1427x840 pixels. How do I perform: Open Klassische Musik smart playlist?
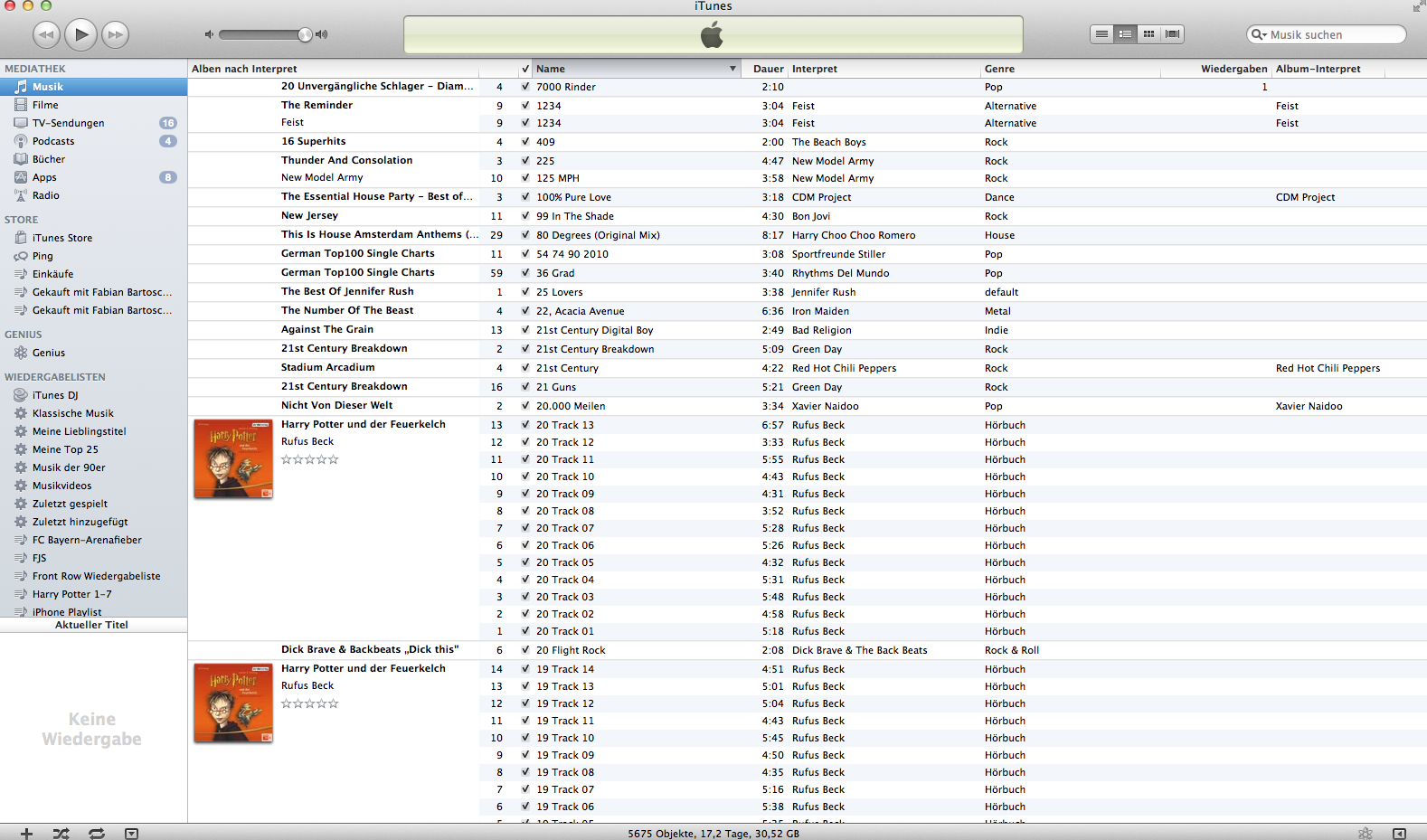(x=93, y=413)
